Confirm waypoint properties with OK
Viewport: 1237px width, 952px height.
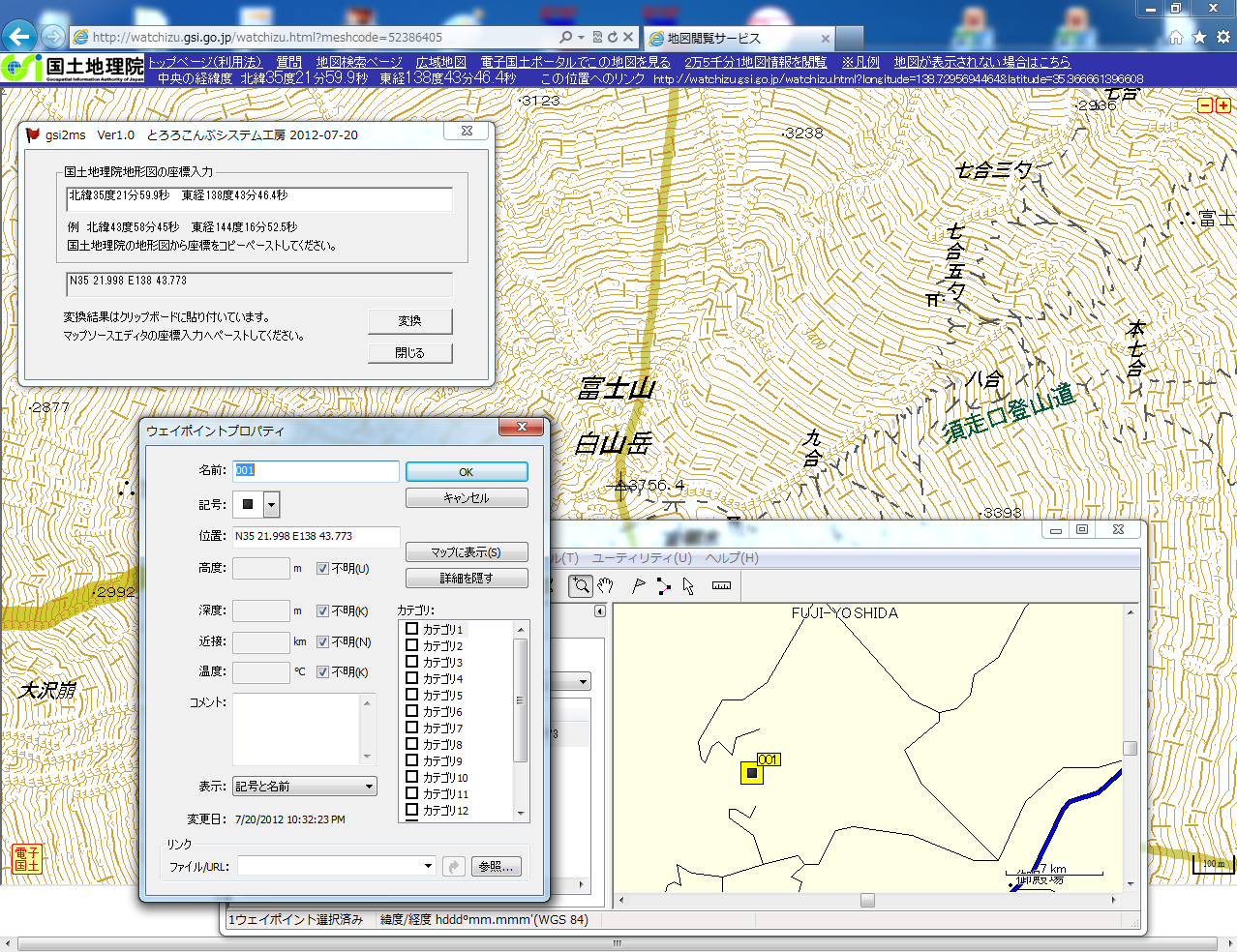click(x=467, y=472)
